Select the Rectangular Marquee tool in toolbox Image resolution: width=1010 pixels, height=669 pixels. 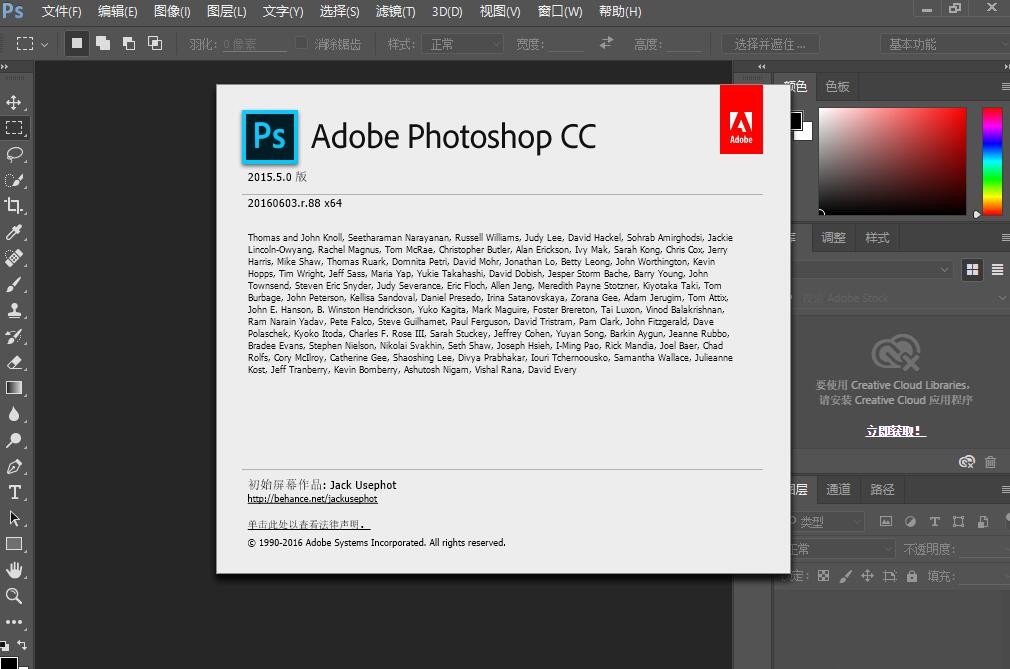tap(14, 127)
